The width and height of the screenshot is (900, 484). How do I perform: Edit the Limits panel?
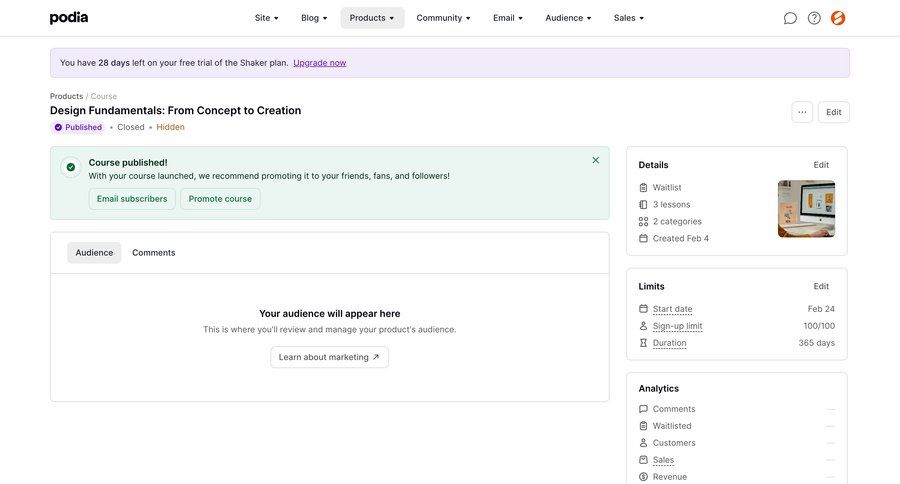821,286
